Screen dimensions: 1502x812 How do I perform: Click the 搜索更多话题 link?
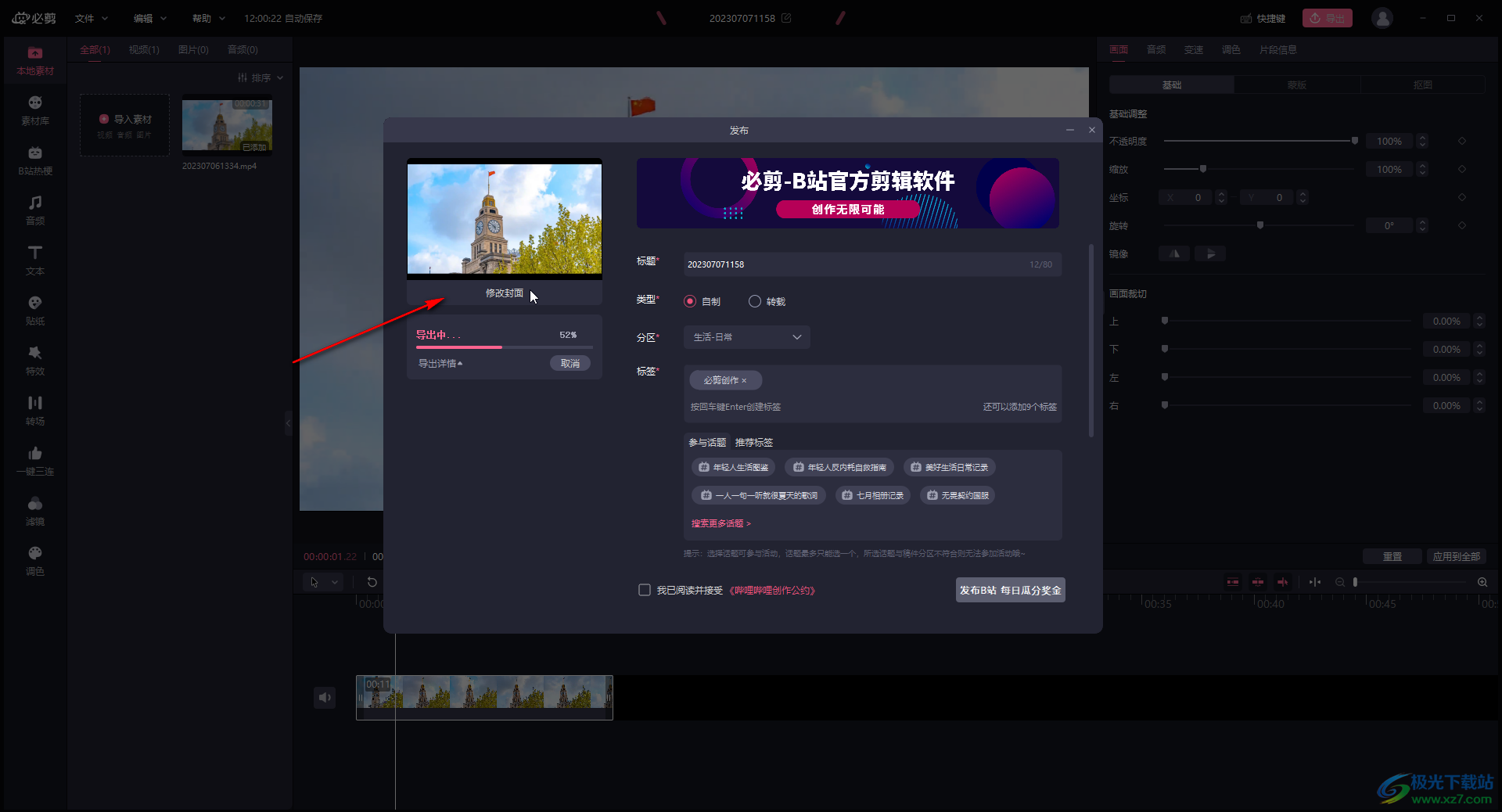pos(720,523)
